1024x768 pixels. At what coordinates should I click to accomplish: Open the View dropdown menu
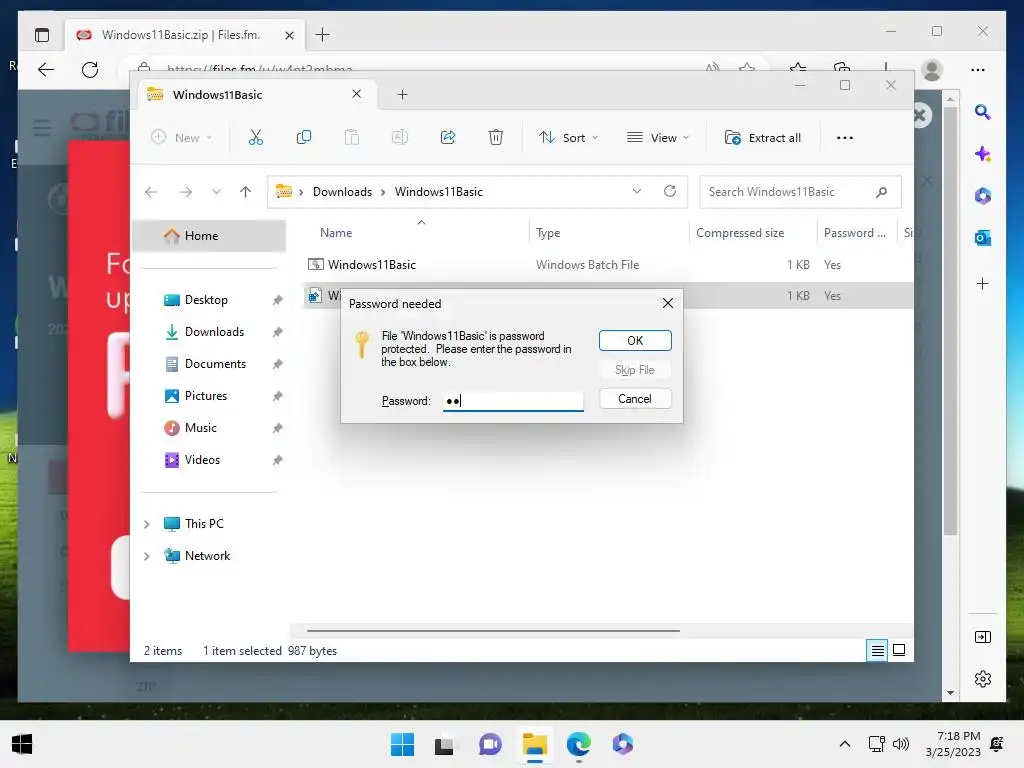click(658, 138)
